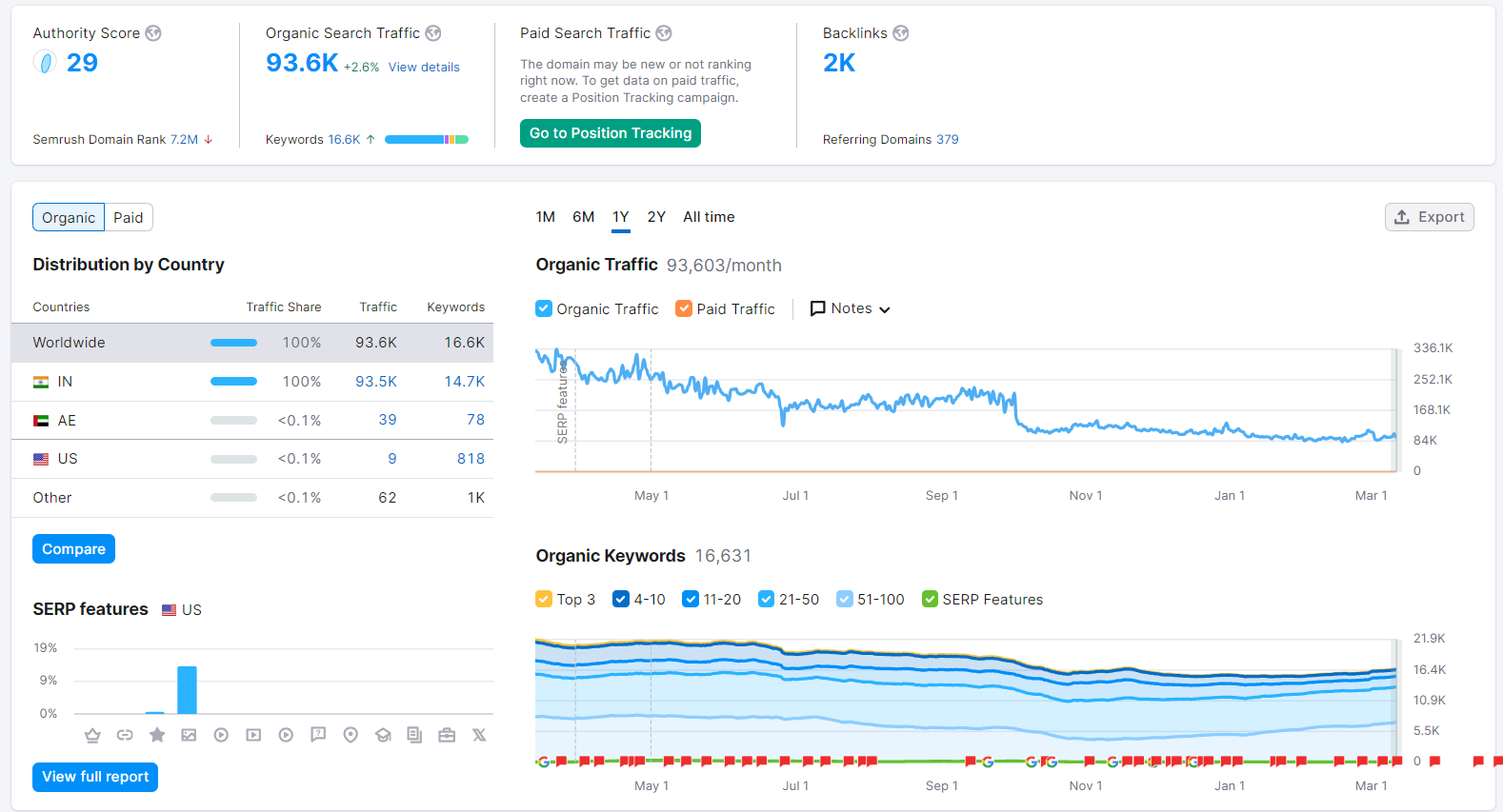
Task: Click the AE traffic value 39
Action: [388, 420]
